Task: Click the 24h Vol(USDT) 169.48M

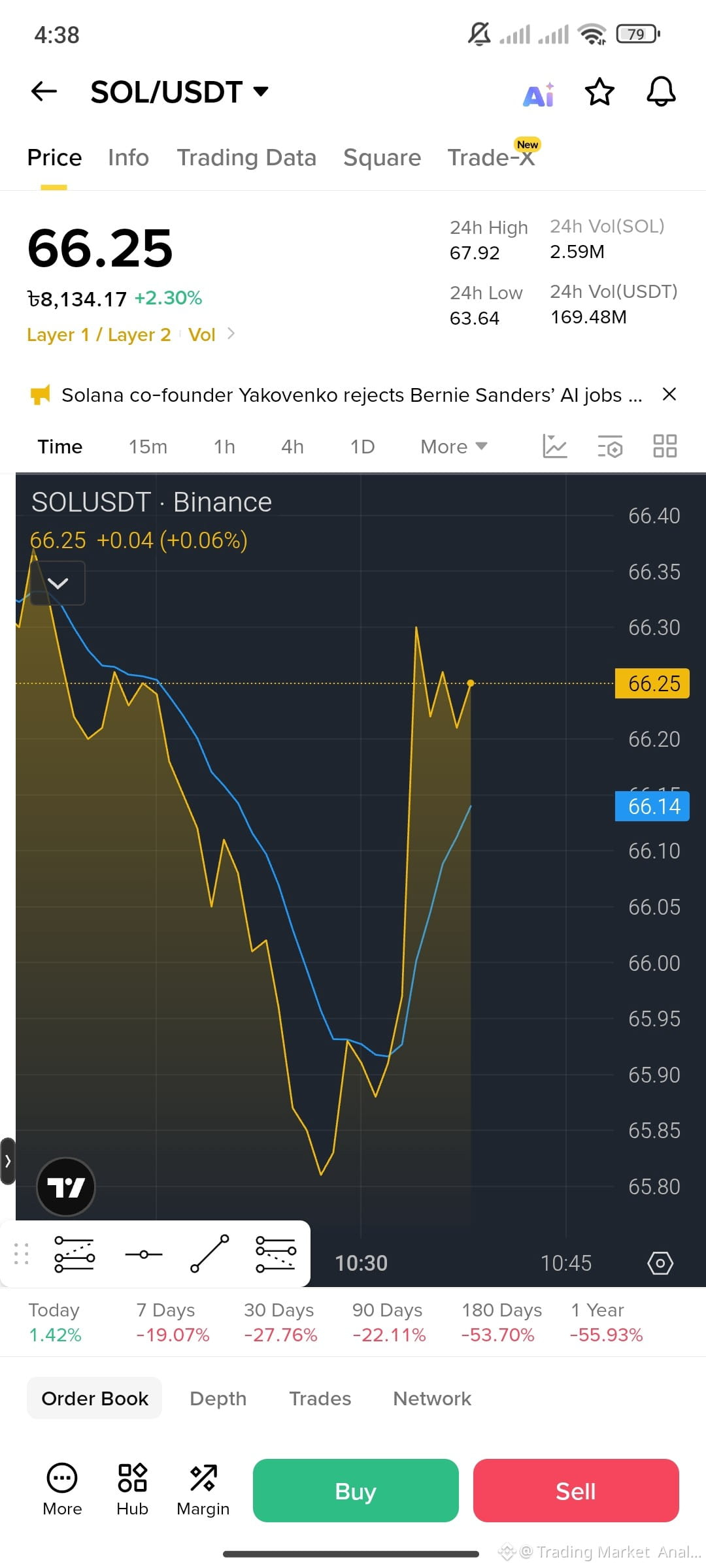Action: tap(589, 317)
